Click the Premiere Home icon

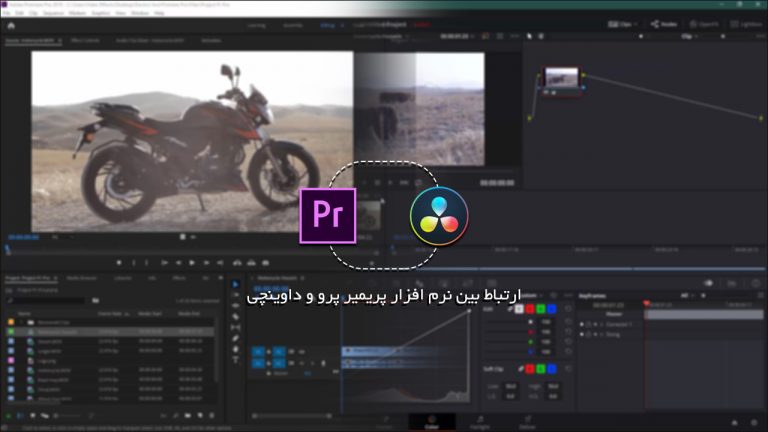(11, 25)
